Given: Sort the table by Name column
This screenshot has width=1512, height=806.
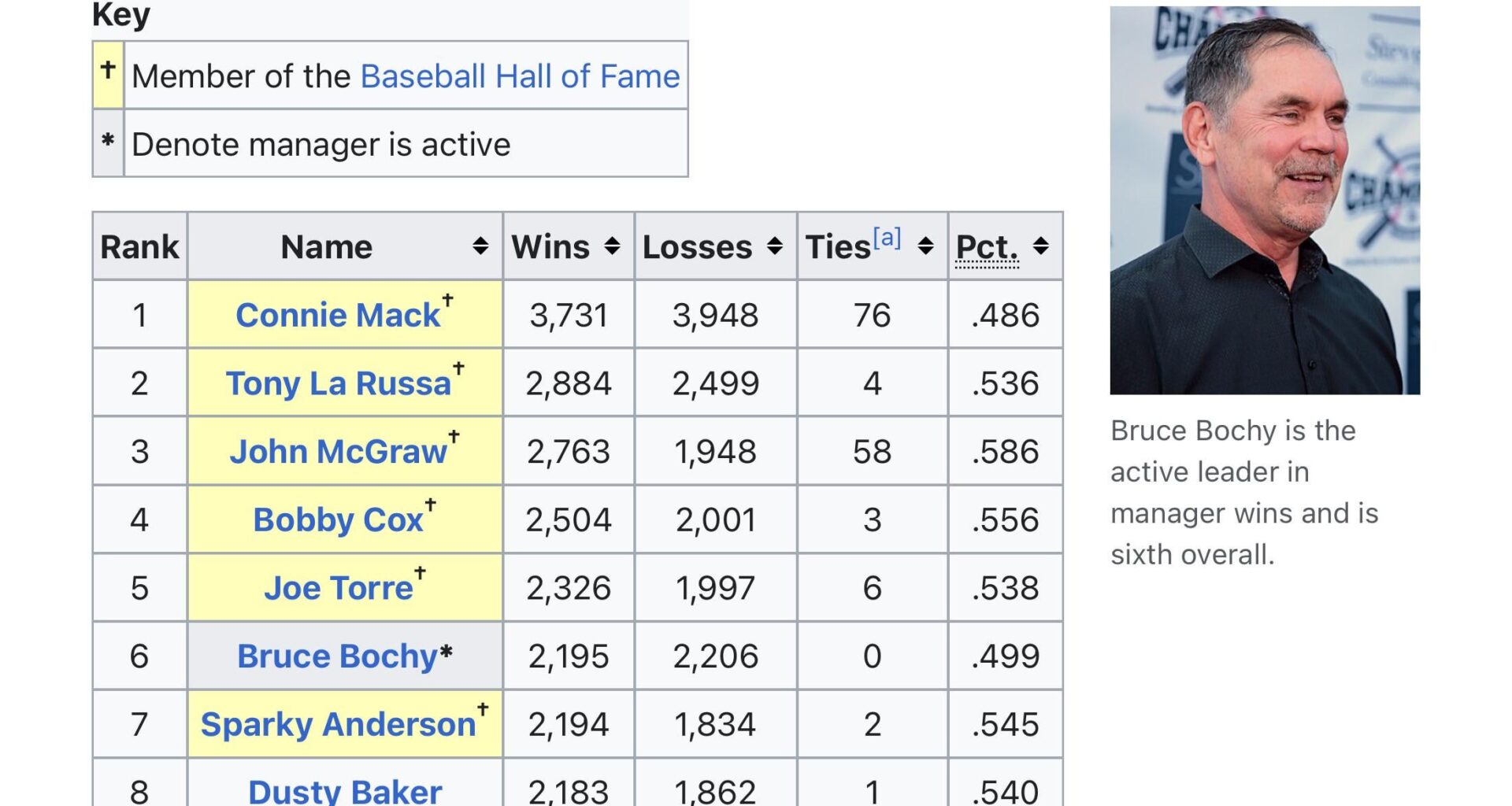Looking at the screenshot, I should (481, 246).
